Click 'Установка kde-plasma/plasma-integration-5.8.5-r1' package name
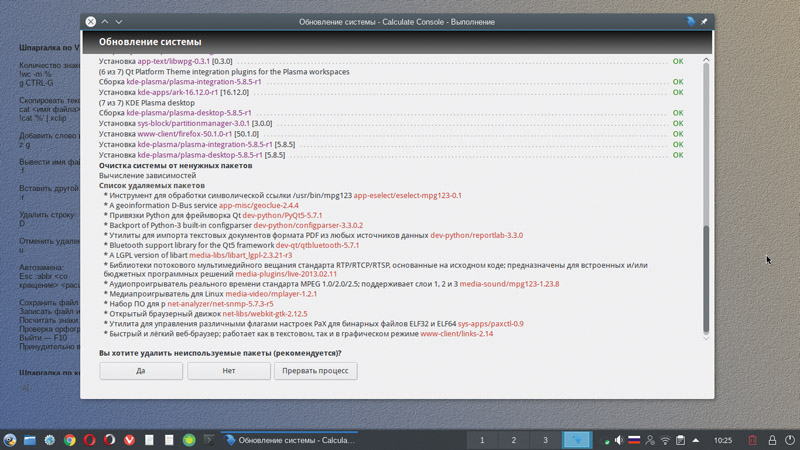 [x=205, y=144]
